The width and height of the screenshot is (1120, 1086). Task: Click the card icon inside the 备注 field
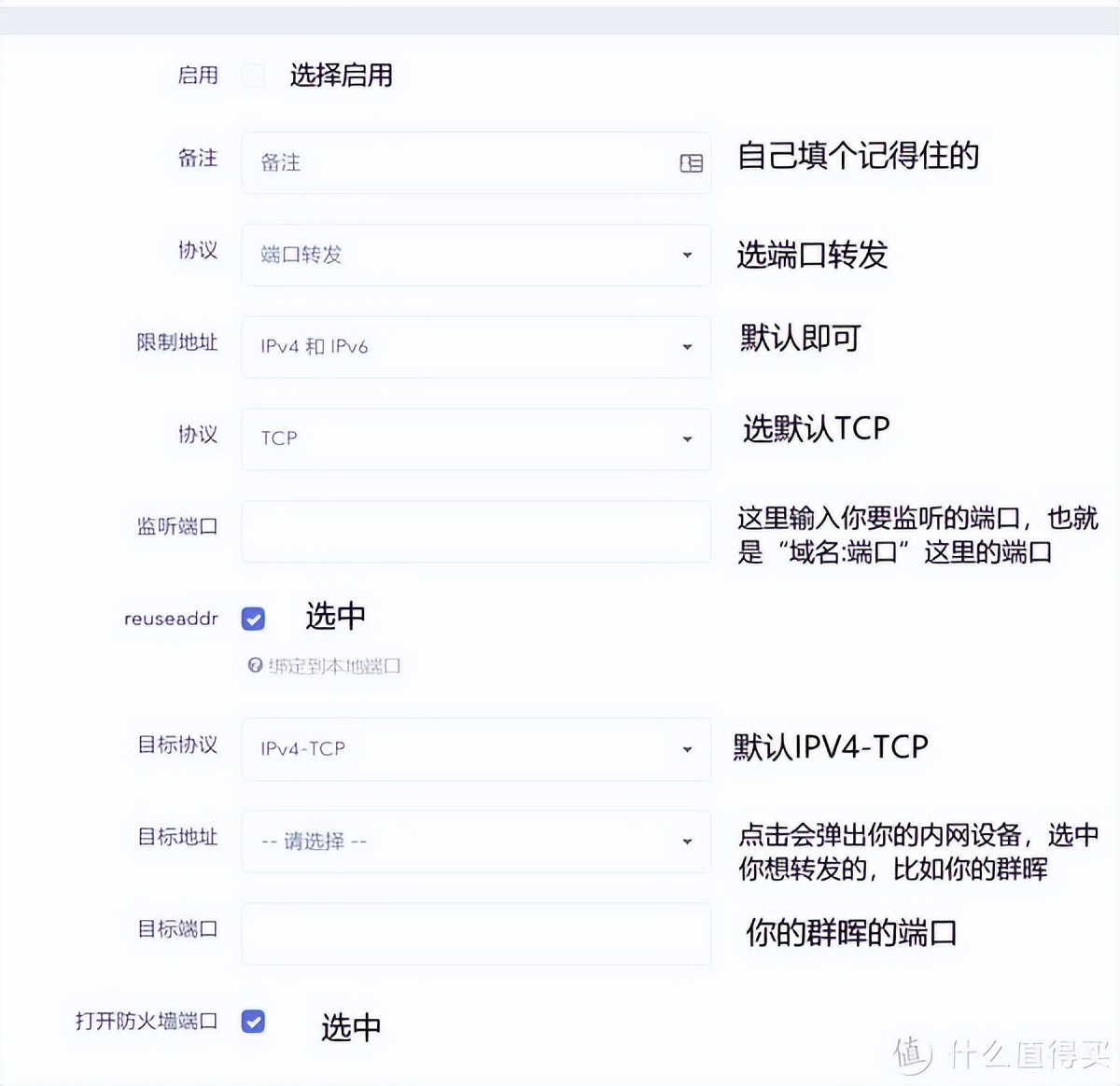(x=691, y=163)
